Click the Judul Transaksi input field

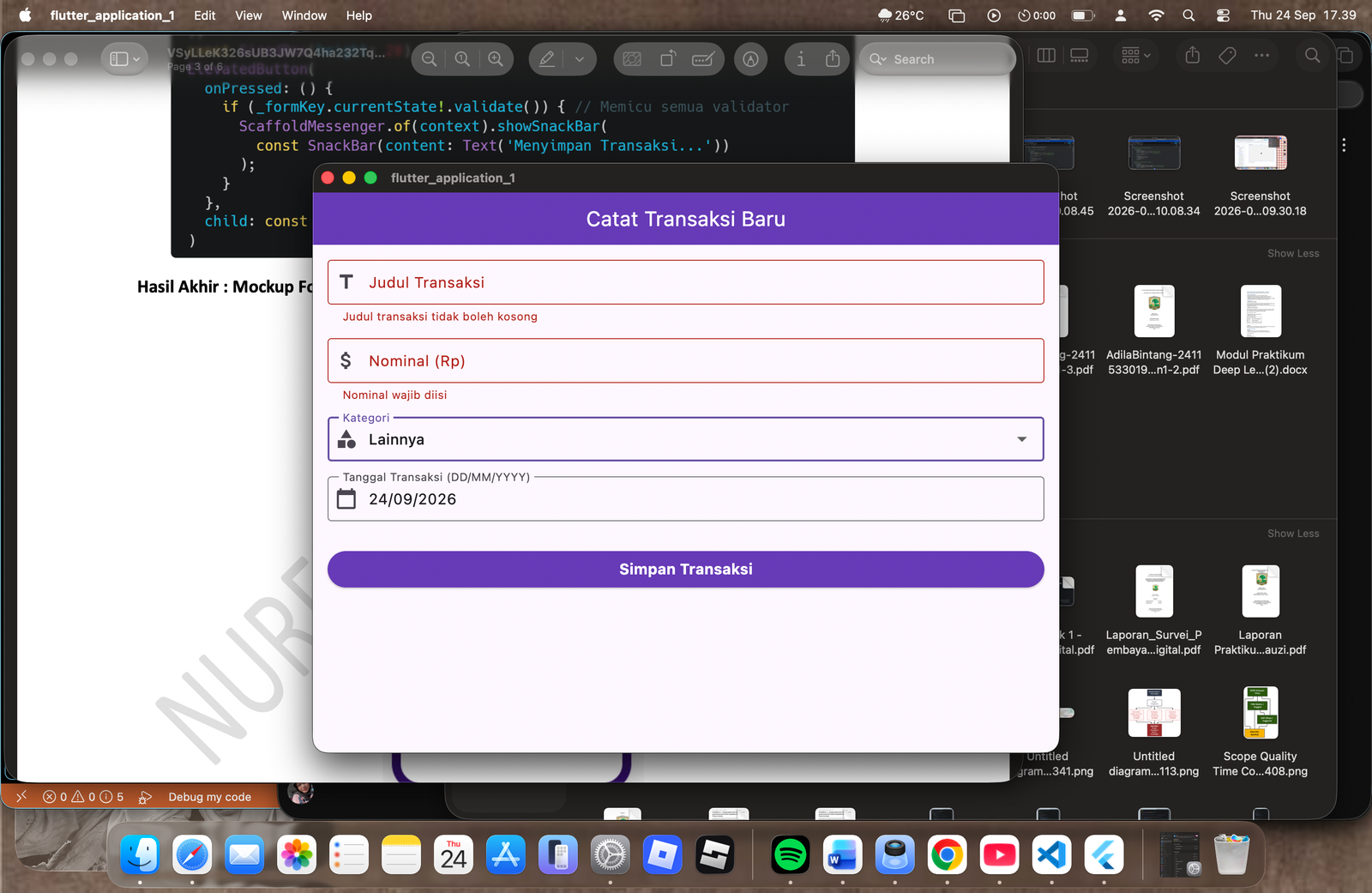tap(686, 282)
